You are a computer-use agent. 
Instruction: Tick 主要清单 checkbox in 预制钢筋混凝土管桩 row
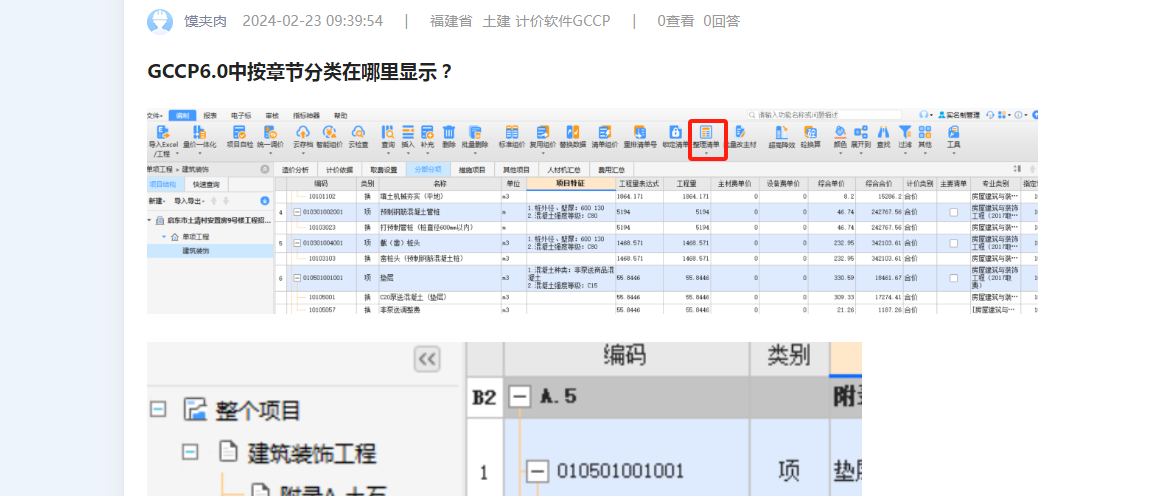(x=953, y=213)
